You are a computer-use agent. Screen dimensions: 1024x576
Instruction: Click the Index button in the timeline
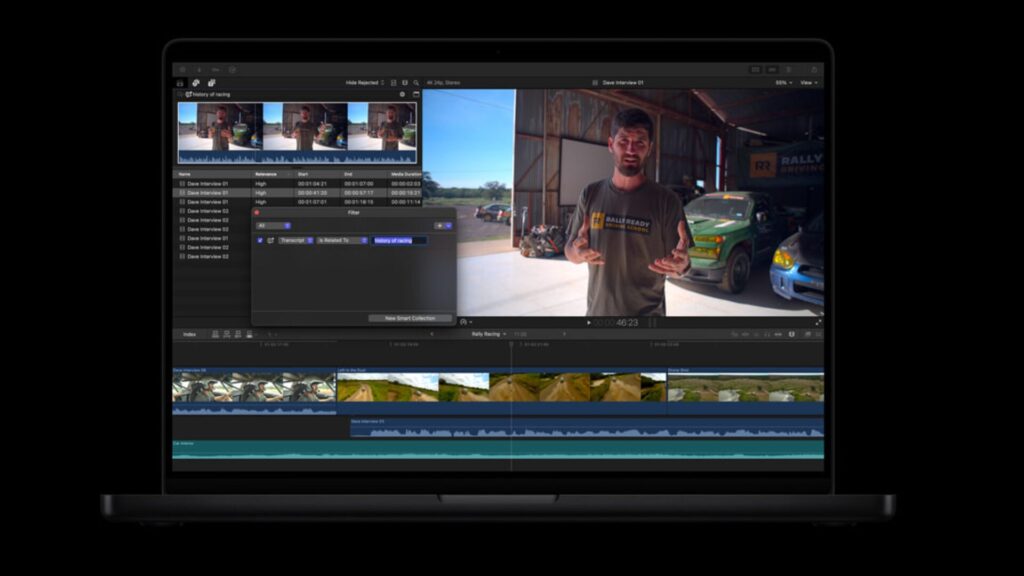point(189,334)
